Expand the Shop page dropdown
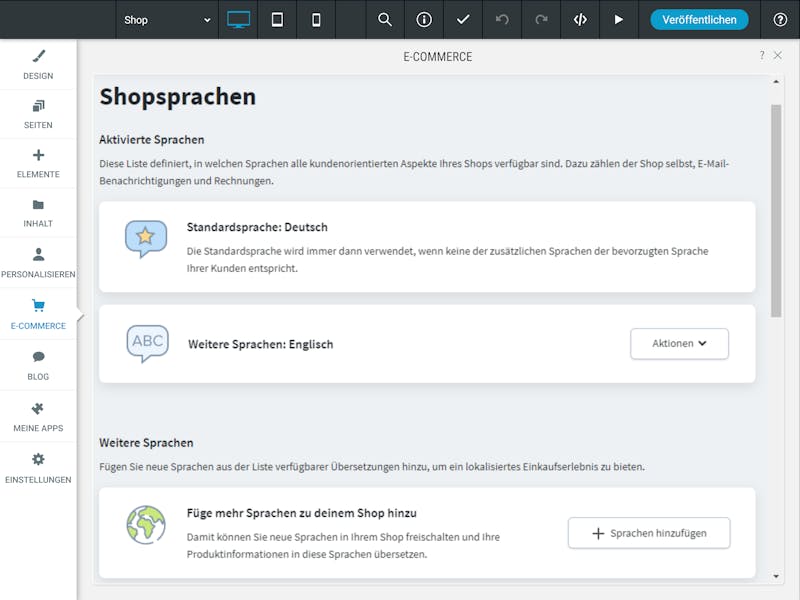 167,20
